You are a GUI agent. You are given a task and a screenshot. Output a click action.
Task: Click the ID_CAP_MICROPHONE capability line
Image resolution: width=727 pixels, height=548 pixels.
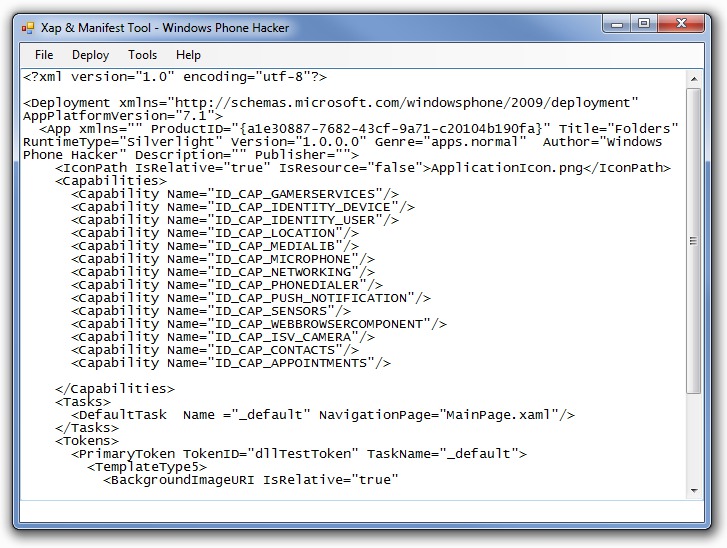click(x=223, y=259)
